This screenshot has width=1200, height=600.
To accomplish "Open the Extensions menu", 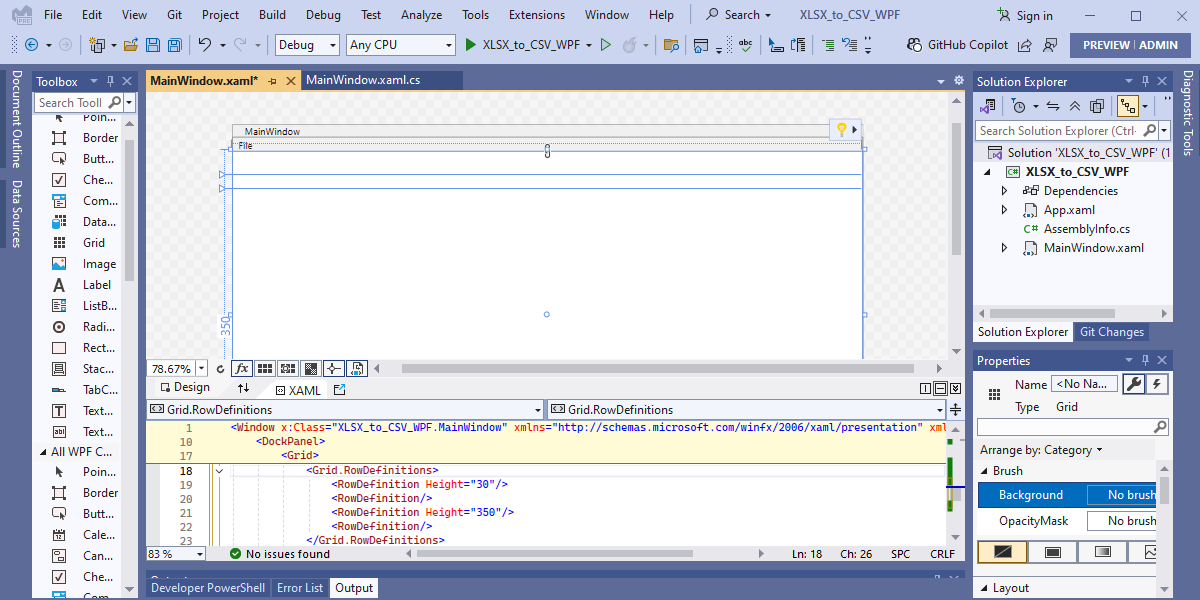I will (x=536, y=15).
